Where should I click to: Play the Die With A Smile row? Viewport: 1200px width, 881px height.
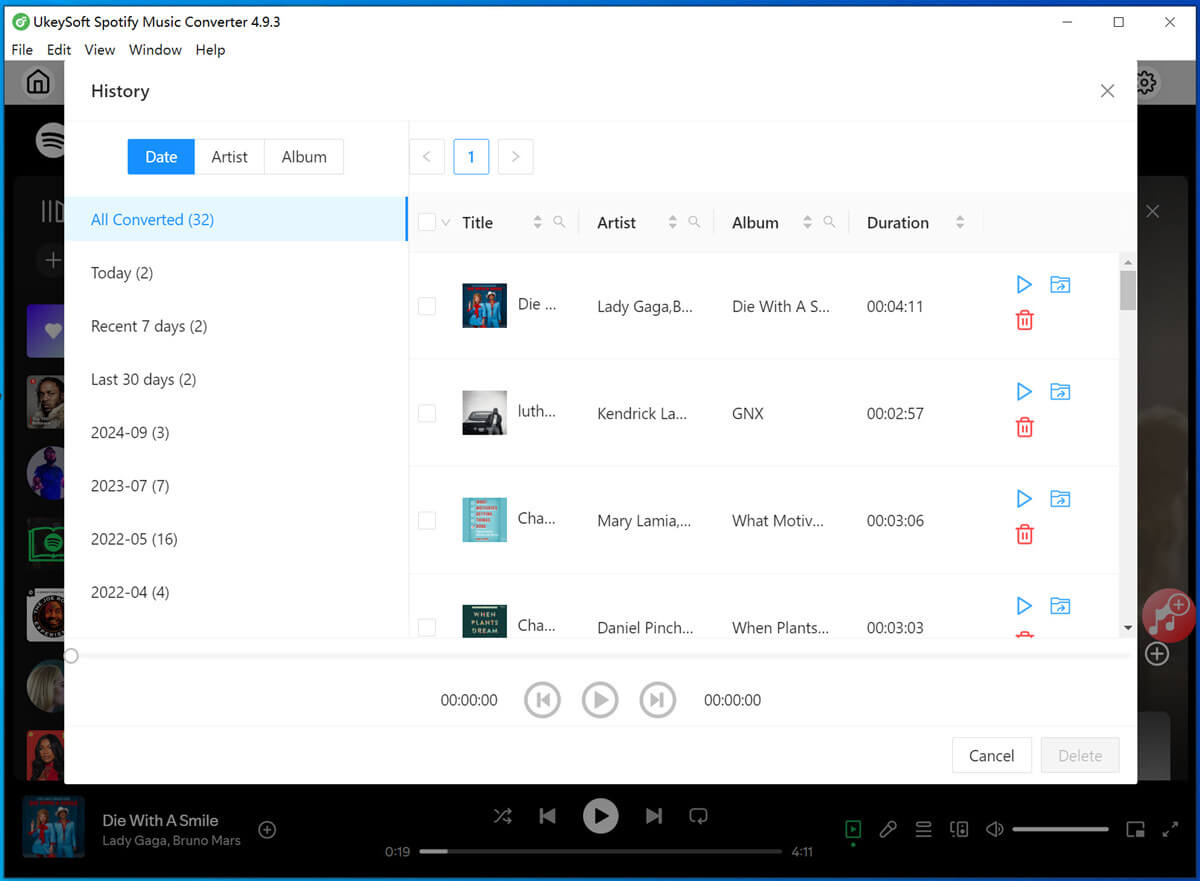1024,285
